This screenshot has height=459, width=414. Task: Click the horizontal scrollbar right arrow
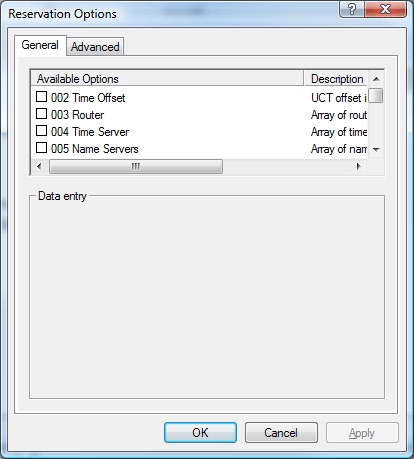point(358,166)
